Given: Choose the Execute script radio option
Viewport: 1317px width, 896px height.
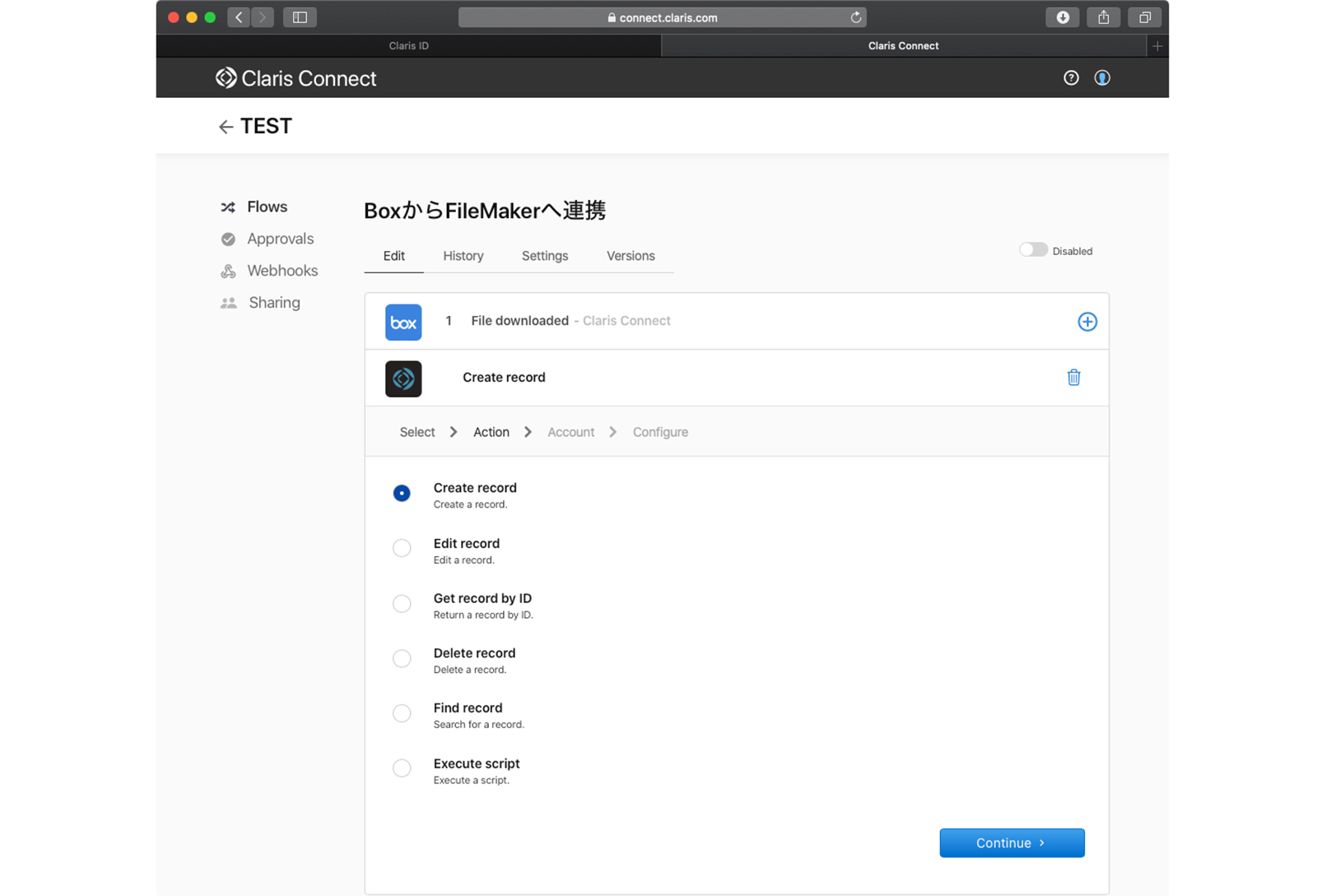Looking at the screenshot, I should (402, 768).
